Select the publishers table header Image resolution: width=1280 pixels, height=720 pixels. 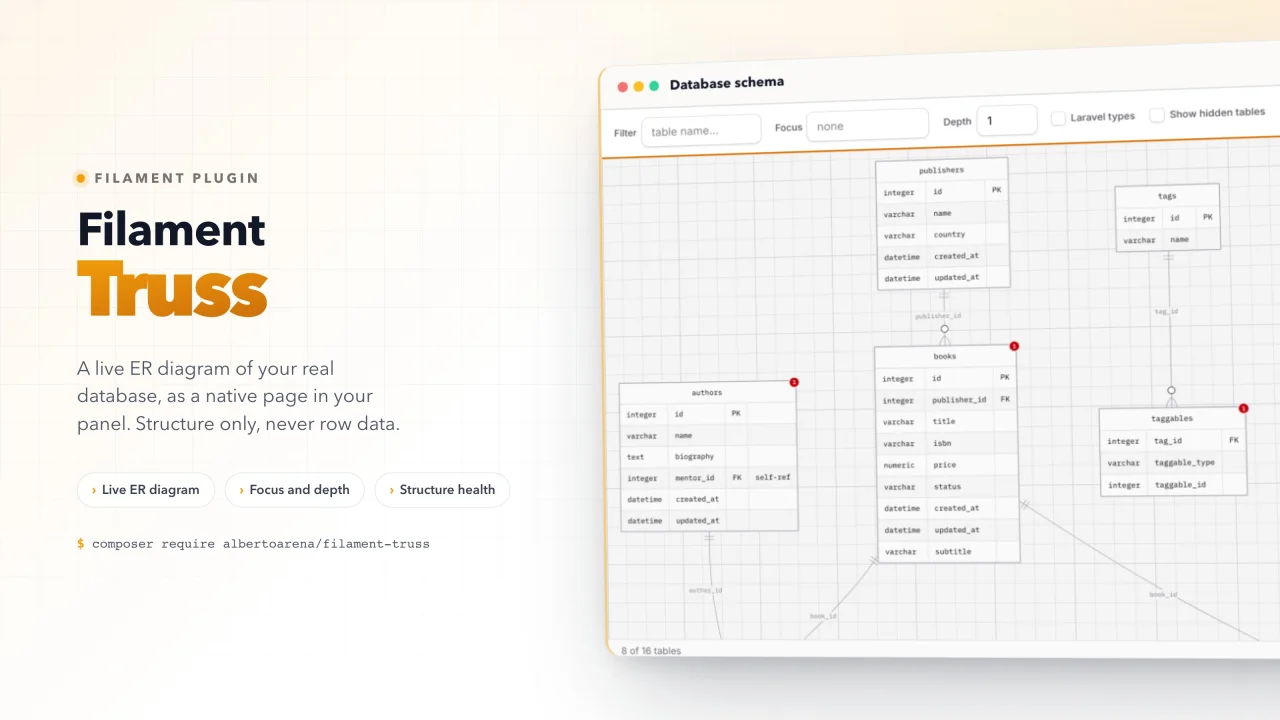point(941,170)
